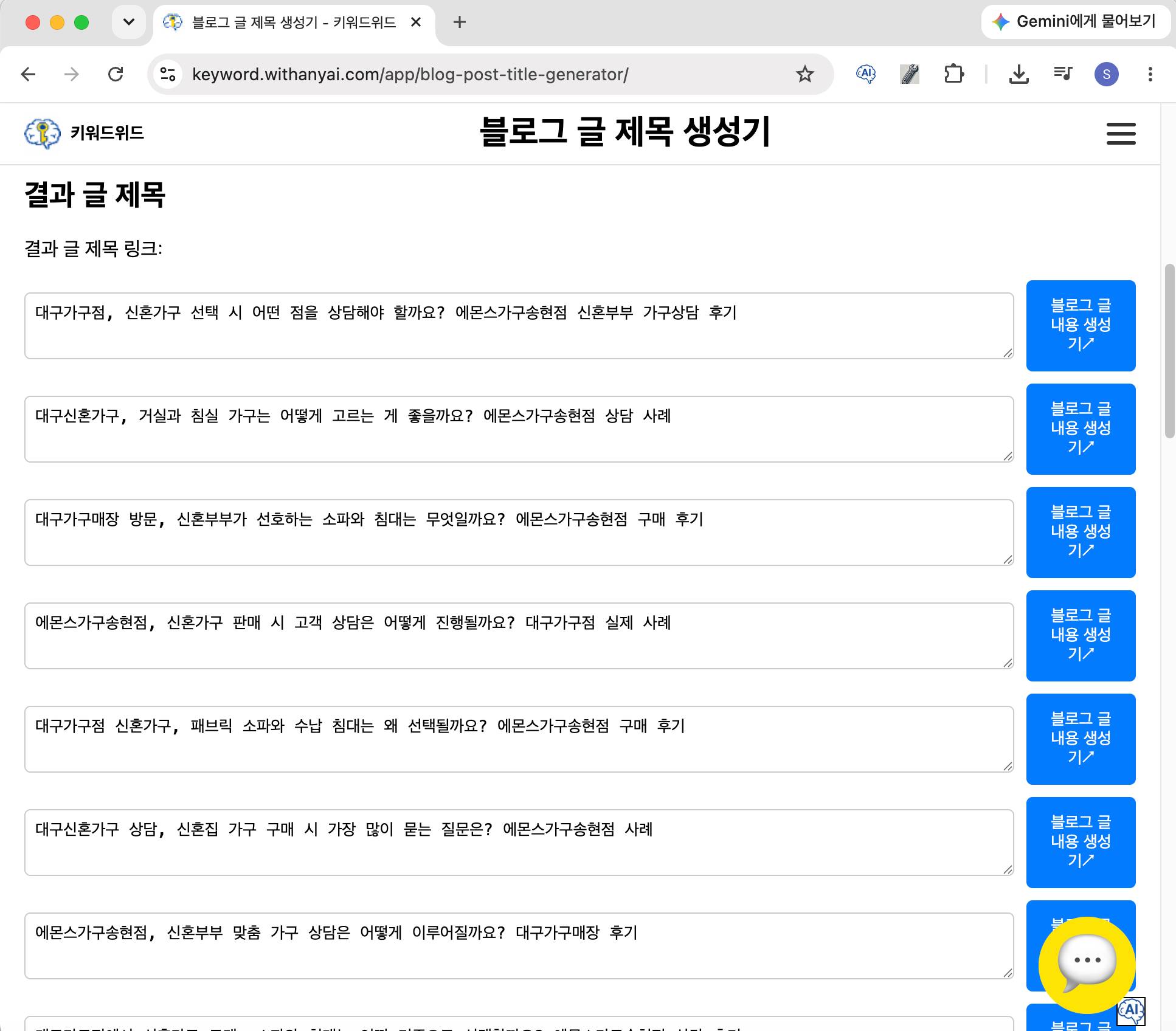Open the hamburger menu on the page
This screenshot has width=1176, height=1031.
pyautogui.click(x=1121, y=134)
